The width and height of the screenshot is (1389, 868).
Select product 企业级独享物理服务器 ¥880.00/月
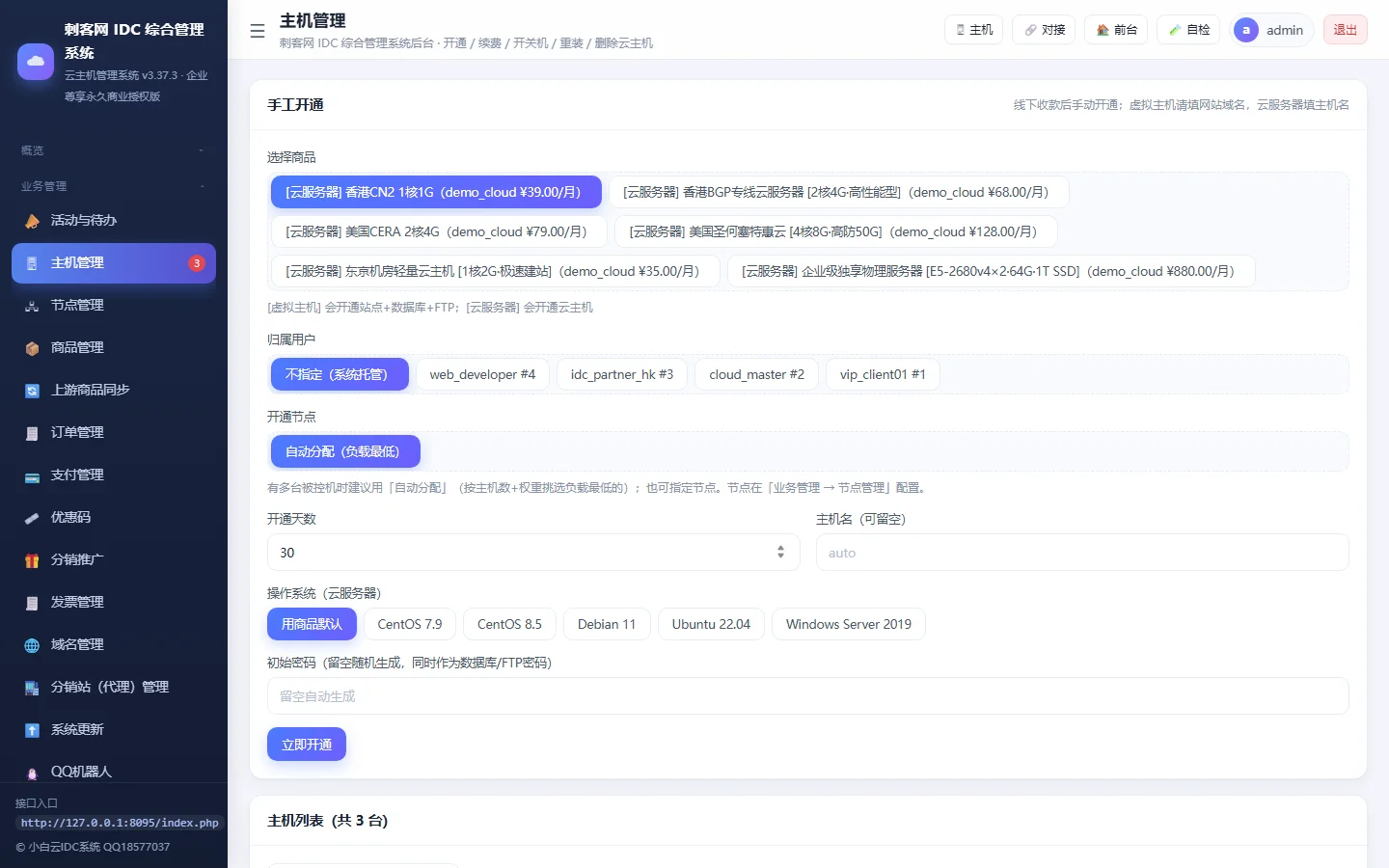991,271
